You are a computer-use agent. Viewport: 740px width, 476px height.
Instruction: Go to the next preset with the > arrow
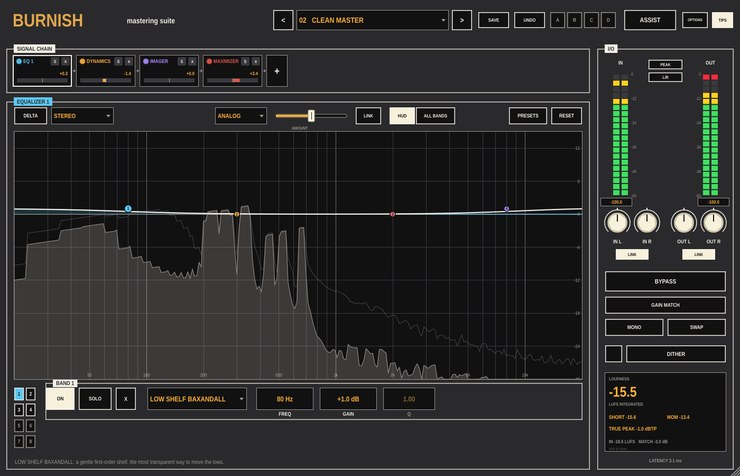point(462,20)
